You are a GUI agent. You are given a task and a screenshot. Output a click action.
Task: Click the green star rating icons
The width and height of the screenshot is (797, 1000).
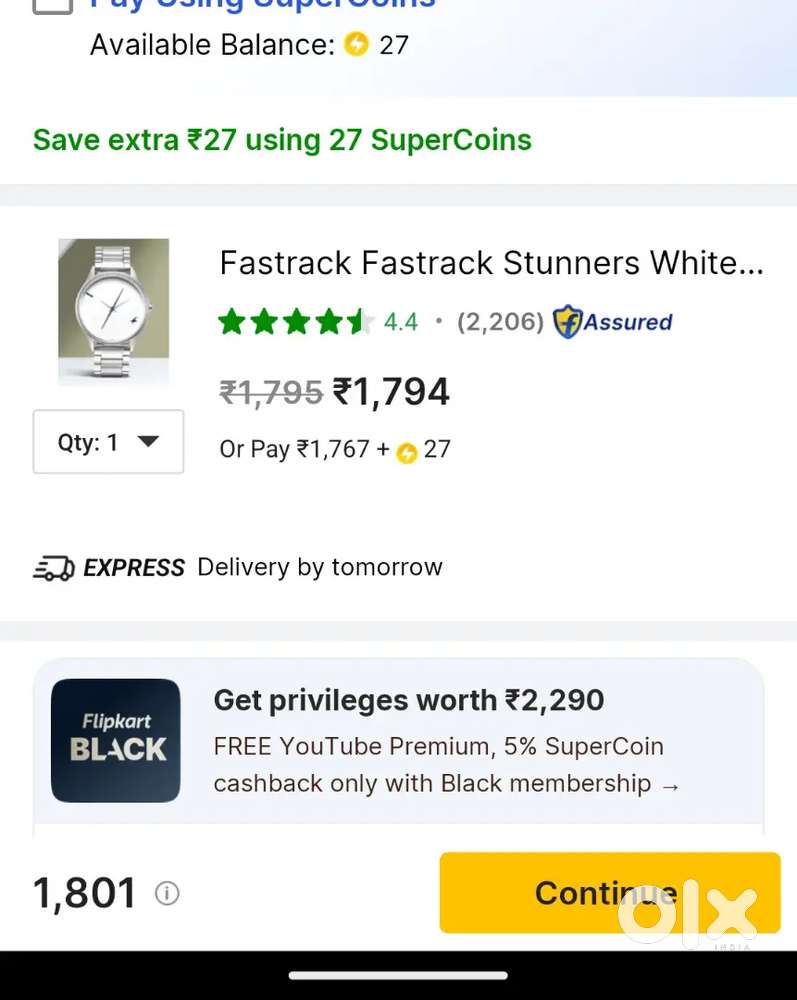(296, 322)
